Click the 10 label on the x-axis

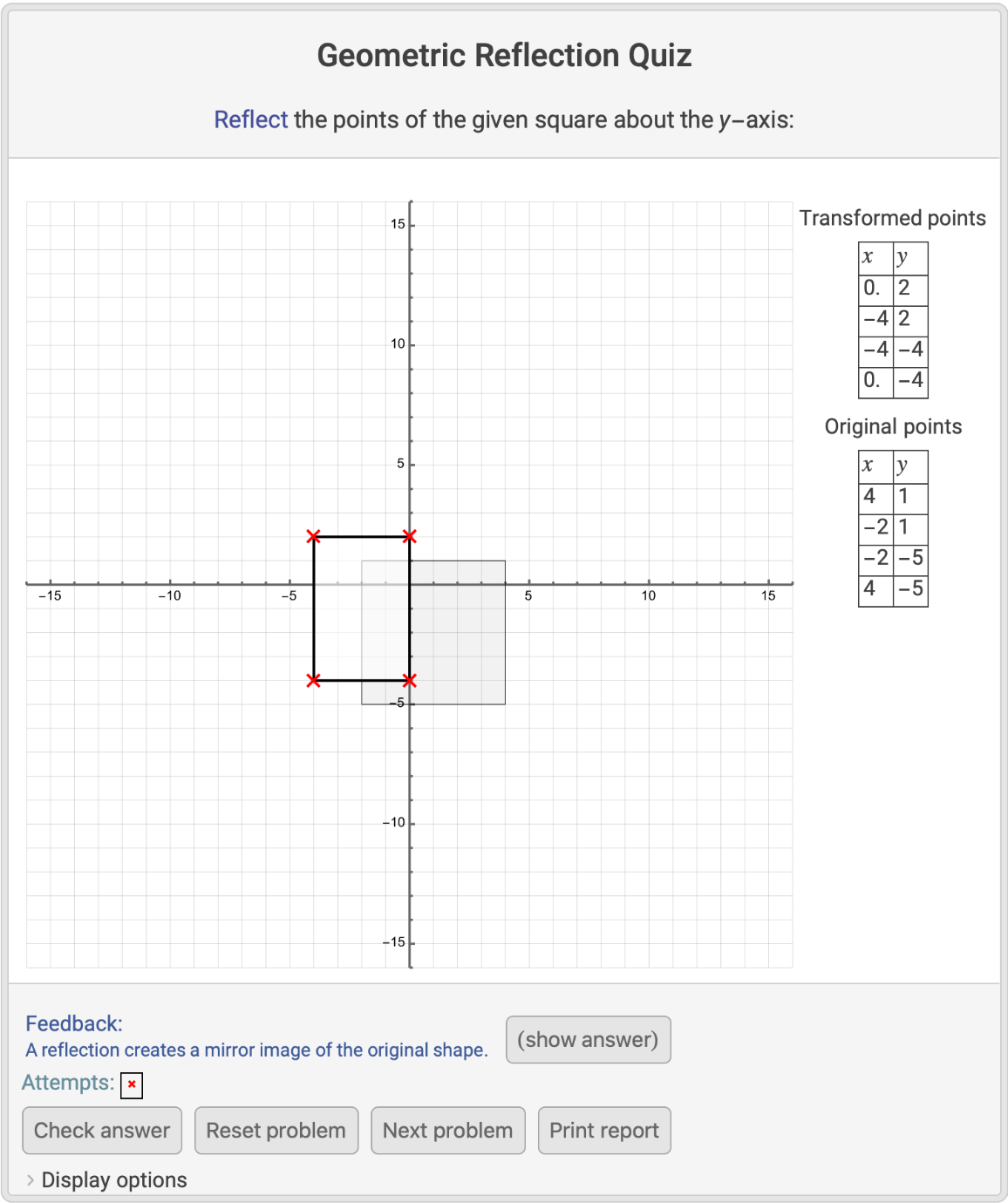(x=648, y=596)
